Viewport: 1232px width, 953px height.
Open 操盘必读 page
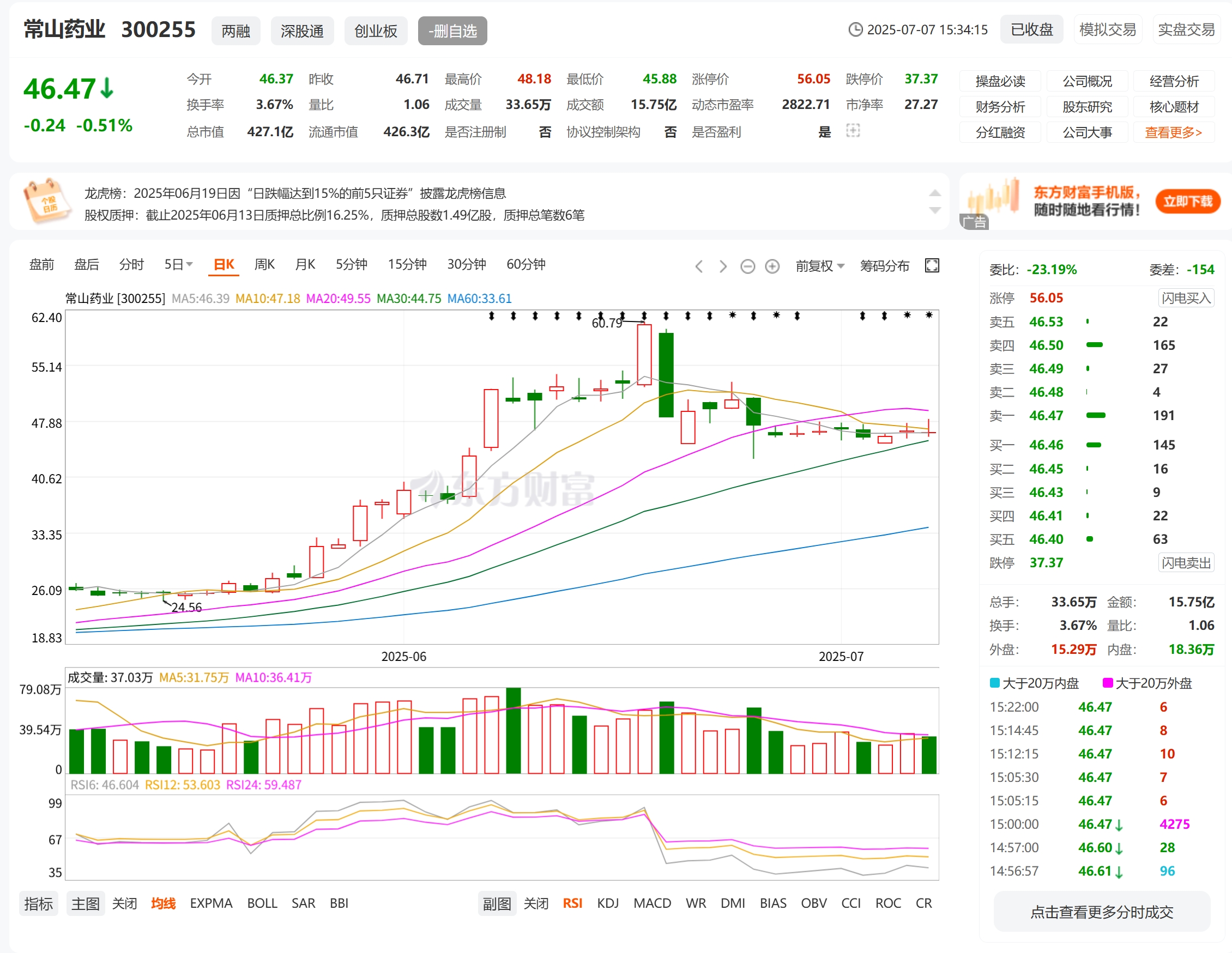click(x=1000, y=81)
